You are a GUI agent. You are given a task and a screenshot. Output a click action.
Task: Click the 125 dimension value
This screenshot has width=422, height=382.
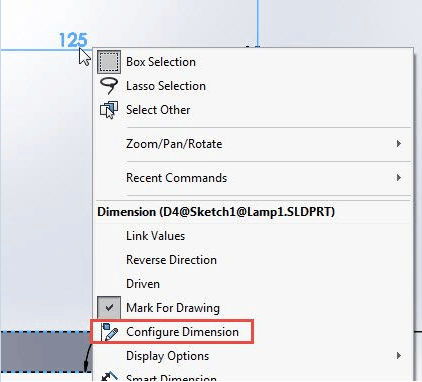coord(73,40)
